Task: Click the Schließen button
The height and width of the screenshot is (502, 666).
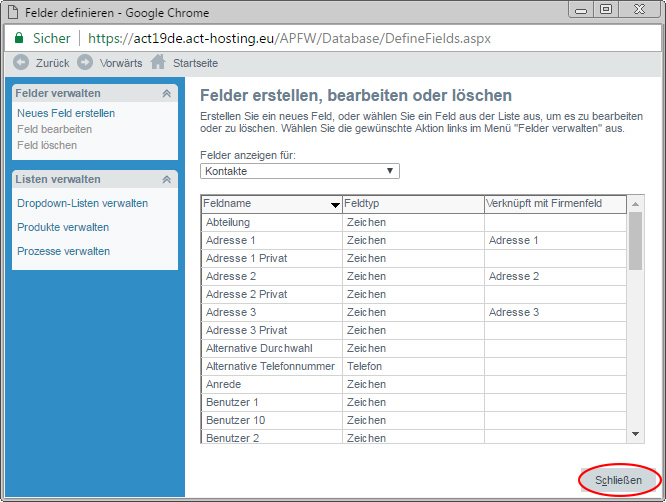Action: coord(618,480)
